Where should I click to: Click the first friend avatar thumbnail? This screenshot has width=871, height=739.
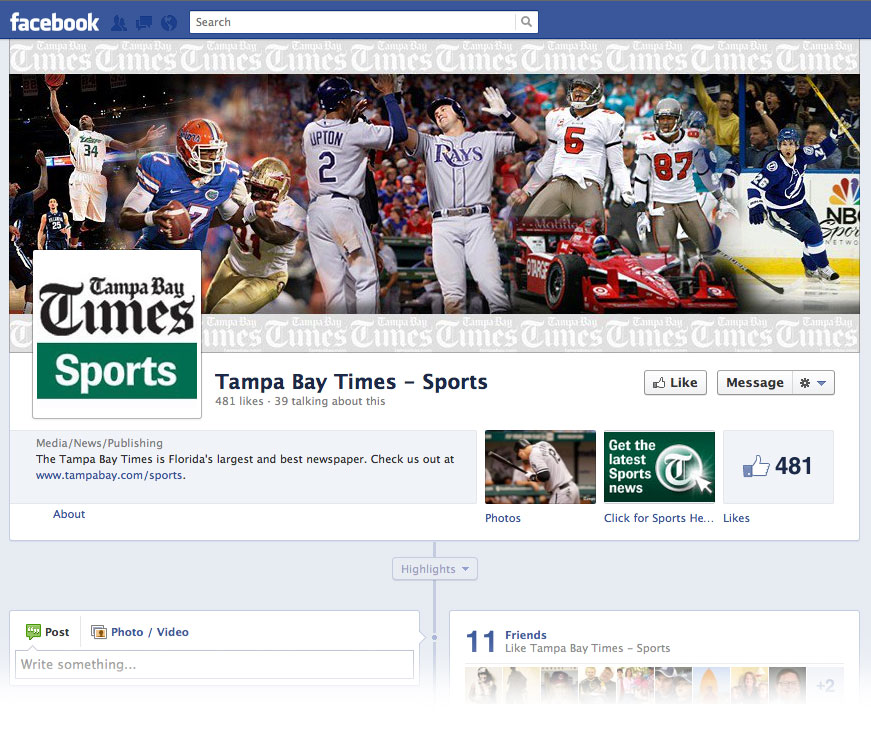coord(483,685)
